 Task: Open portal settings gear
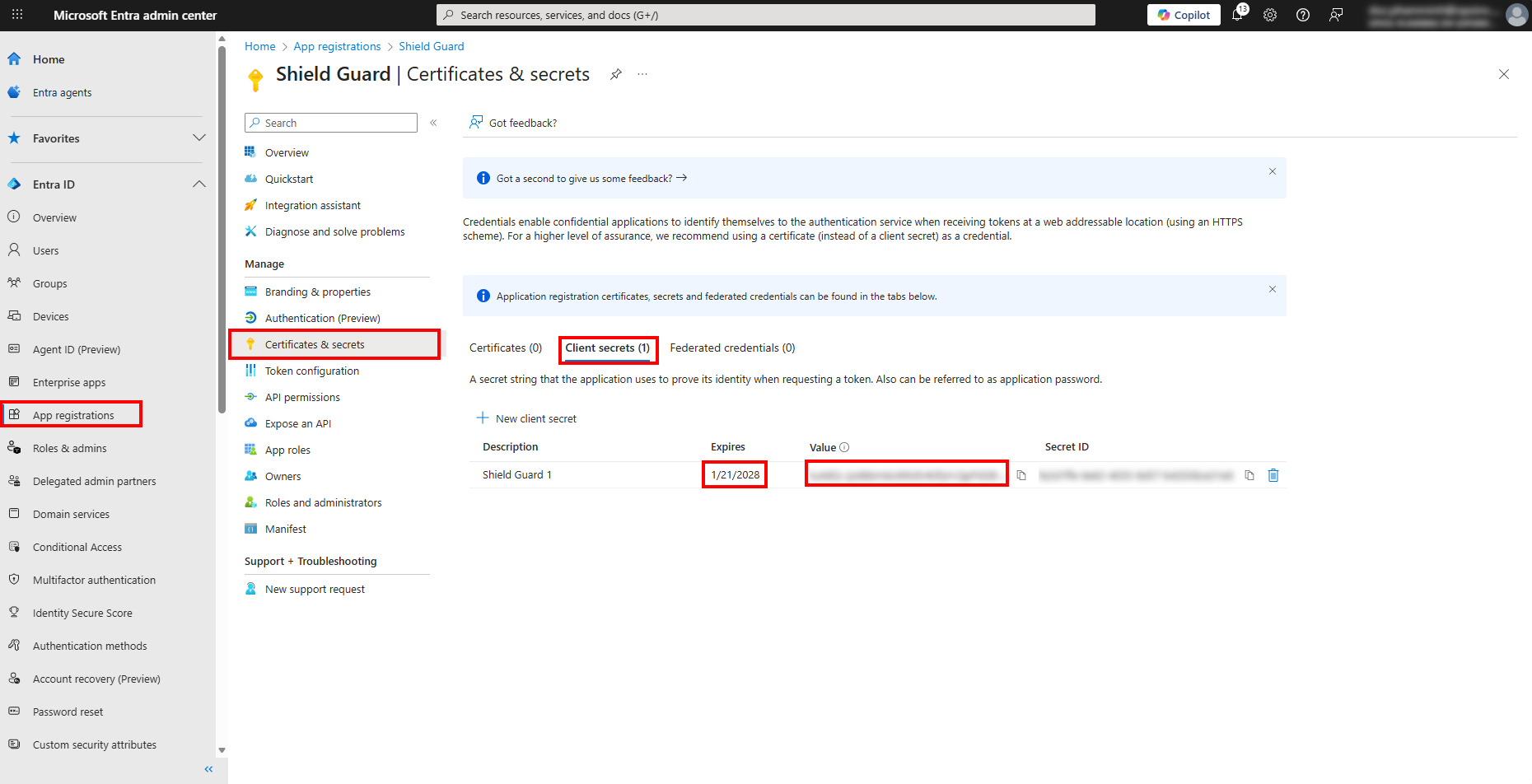[x=1270, y=15]
